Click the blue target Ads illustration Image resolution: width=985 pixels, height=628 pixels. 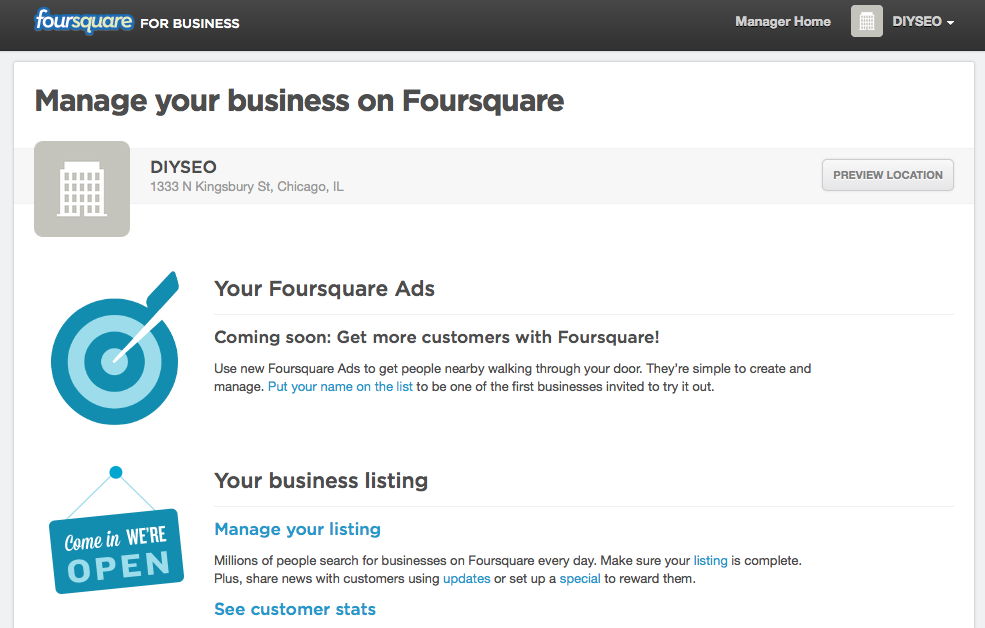click(x=114, y=347)
